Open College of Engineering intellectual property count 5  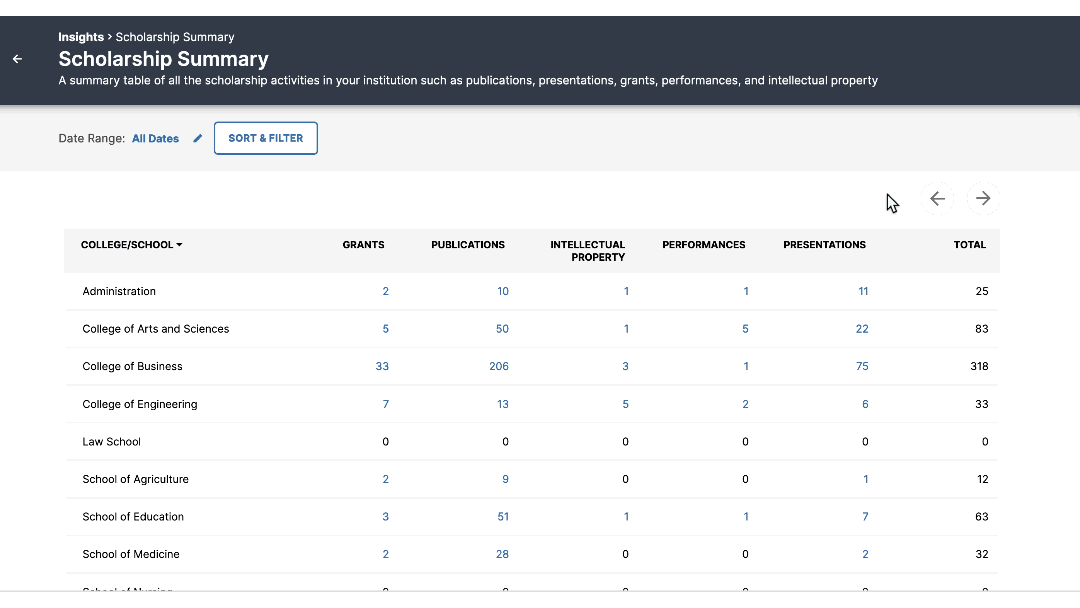626,405
